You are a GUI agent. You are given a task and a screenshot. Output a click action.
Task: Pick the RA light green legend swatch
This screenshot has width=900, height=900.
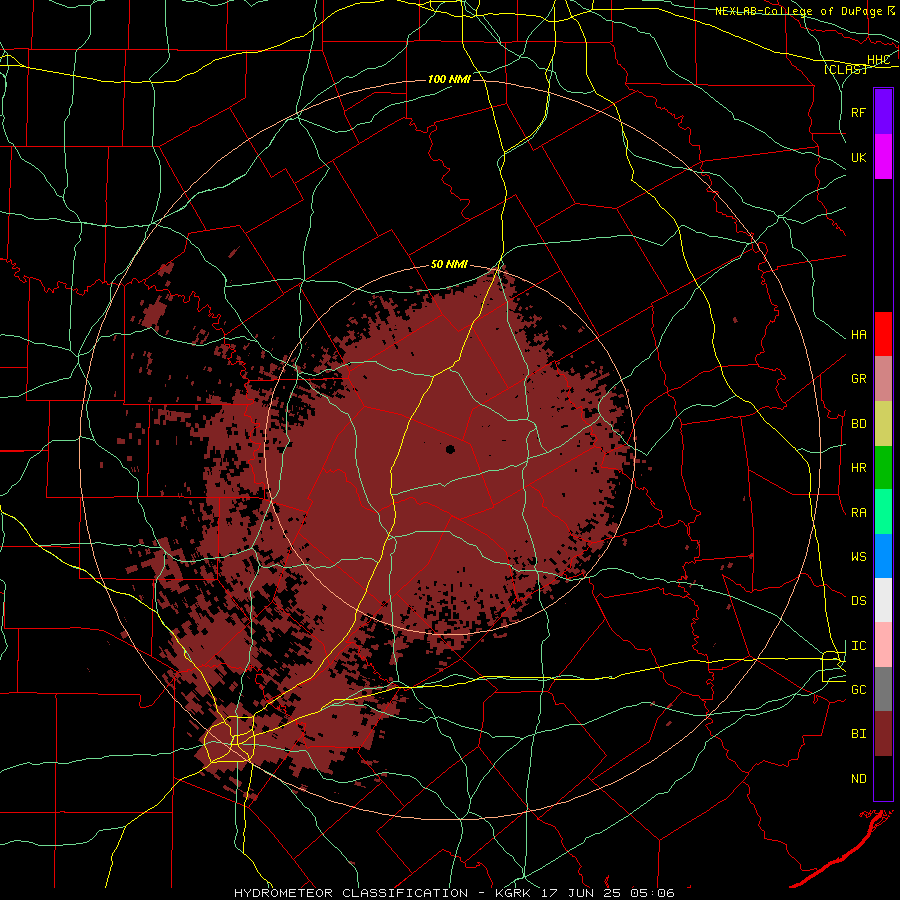883,512
